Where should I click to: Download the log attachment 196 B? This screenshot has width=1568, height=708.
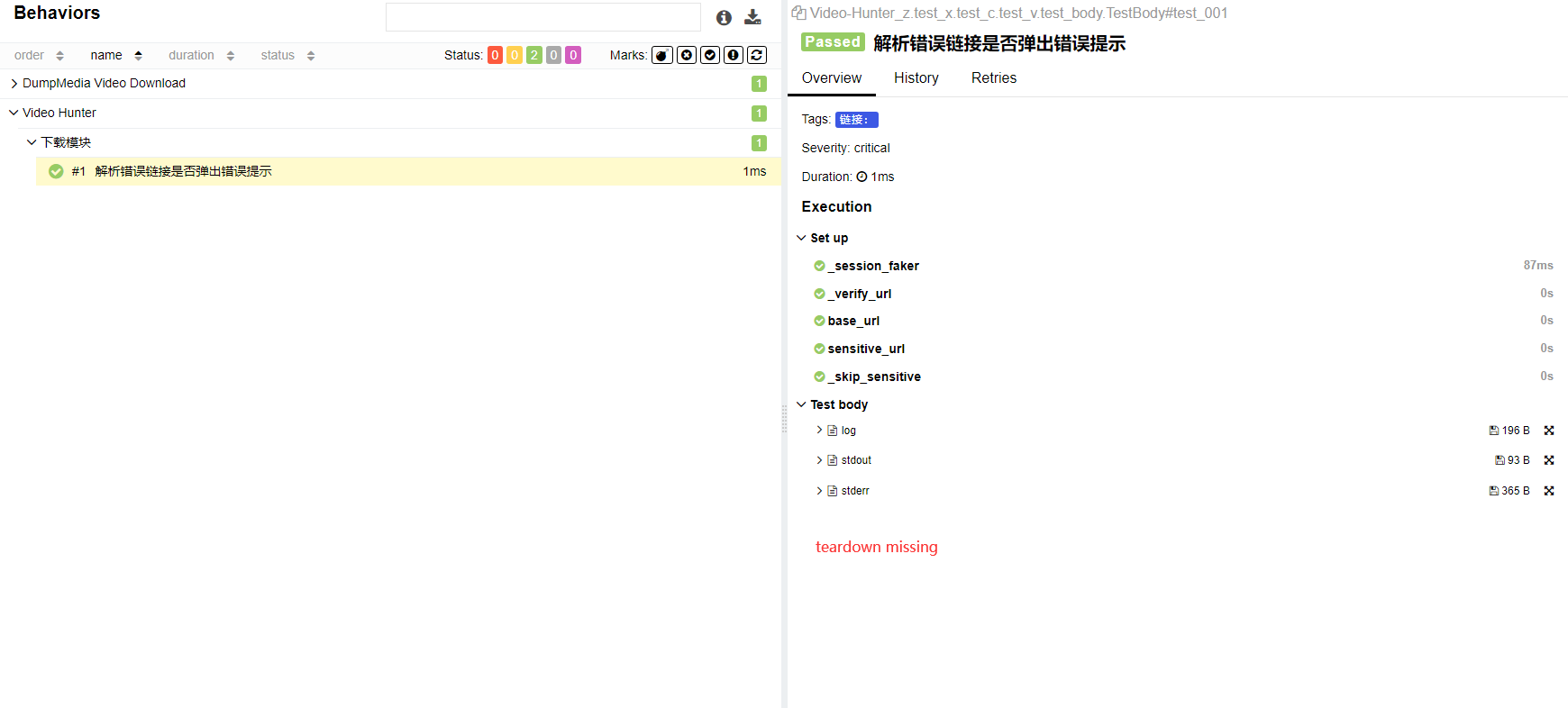click(1509, 431)
